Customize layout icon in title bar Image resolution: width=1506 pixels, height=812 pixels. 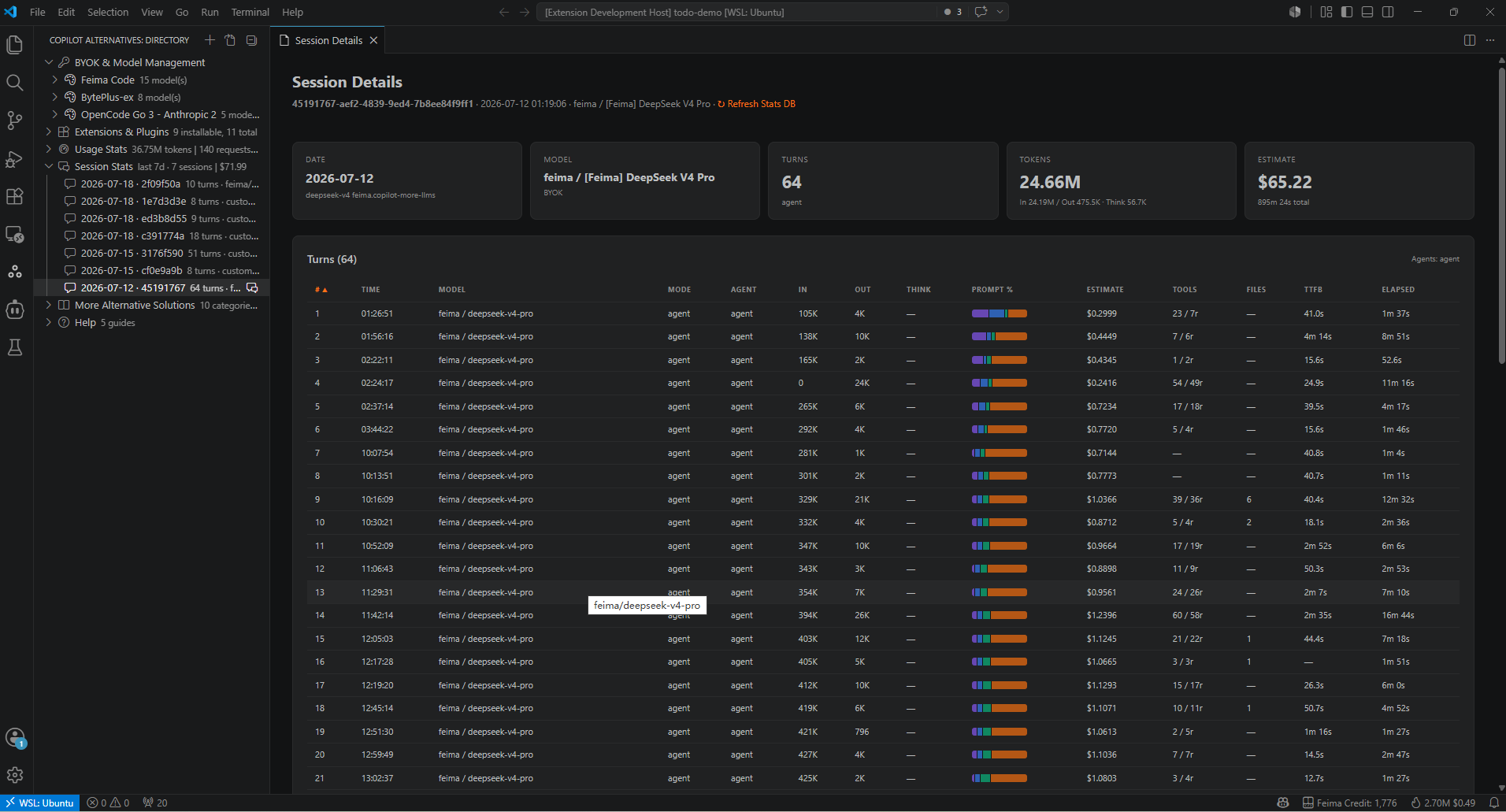[1326, 12]
